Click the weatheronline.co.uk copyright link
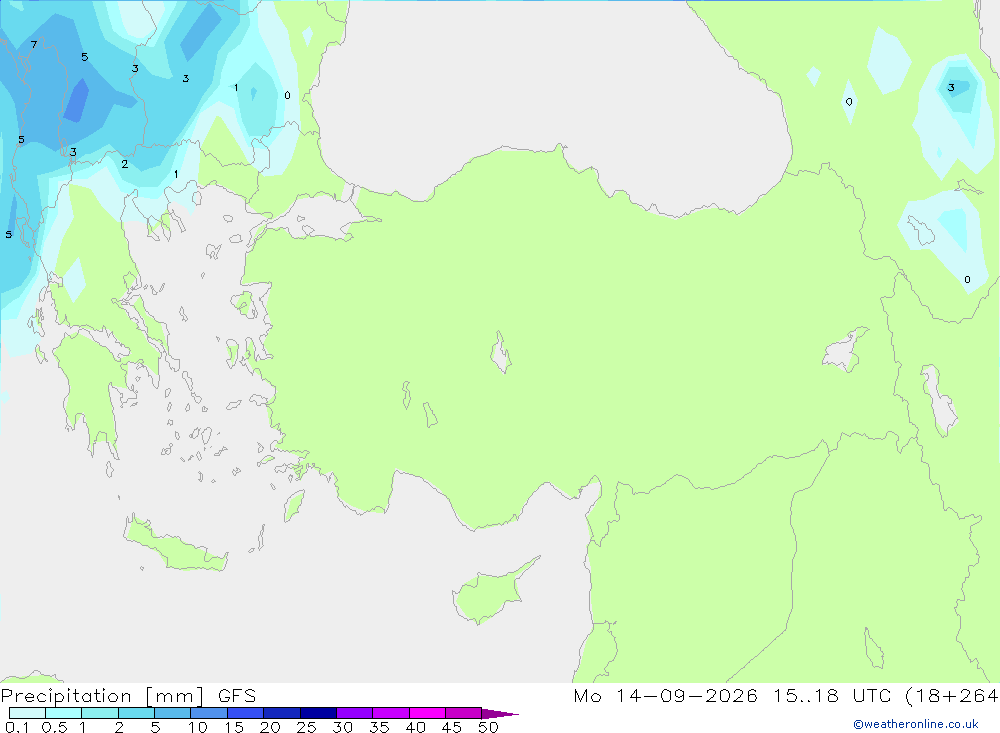 coord(915,724)
